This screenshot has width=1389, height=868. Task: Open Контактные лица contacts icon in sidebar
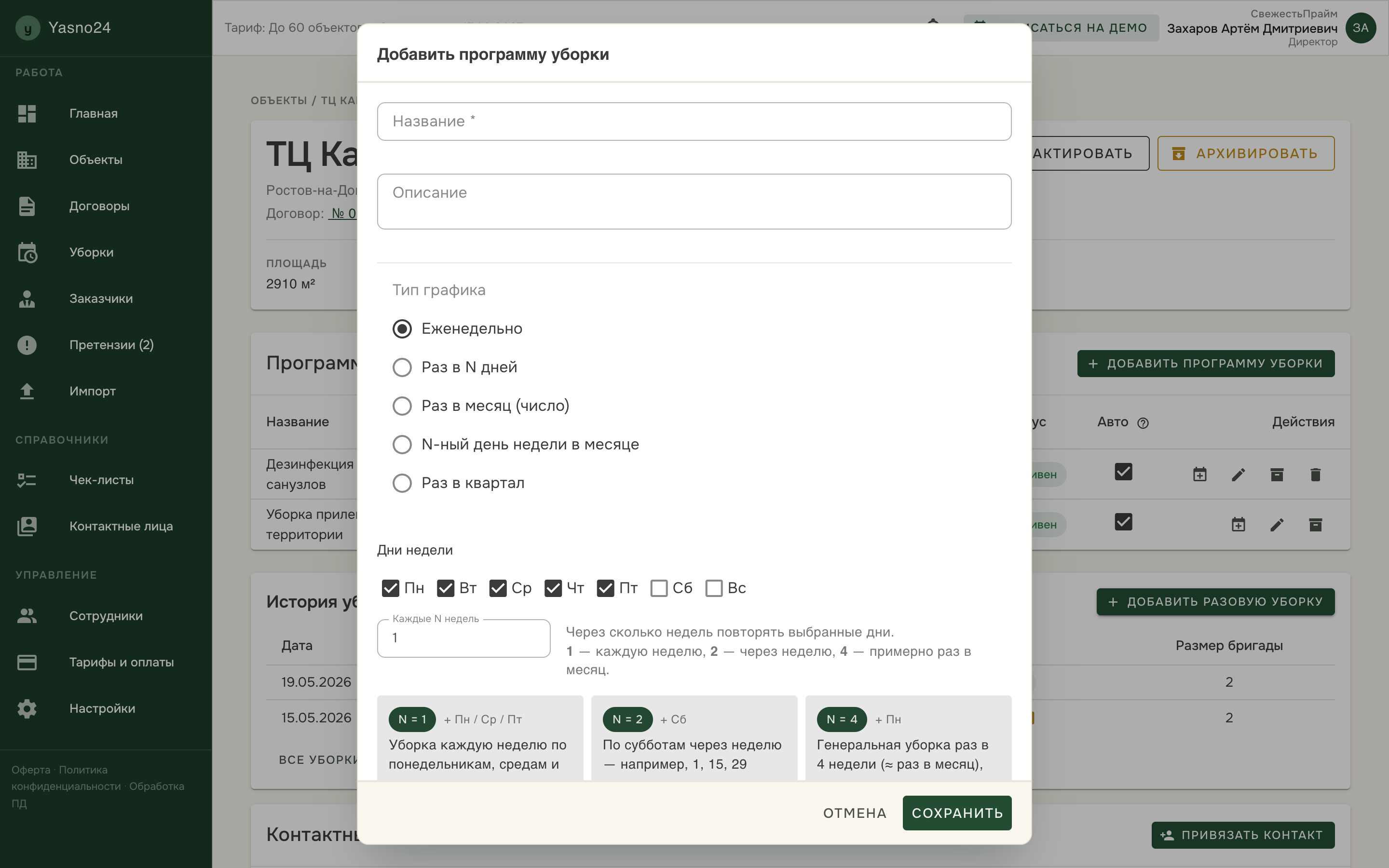pos(27,527)
